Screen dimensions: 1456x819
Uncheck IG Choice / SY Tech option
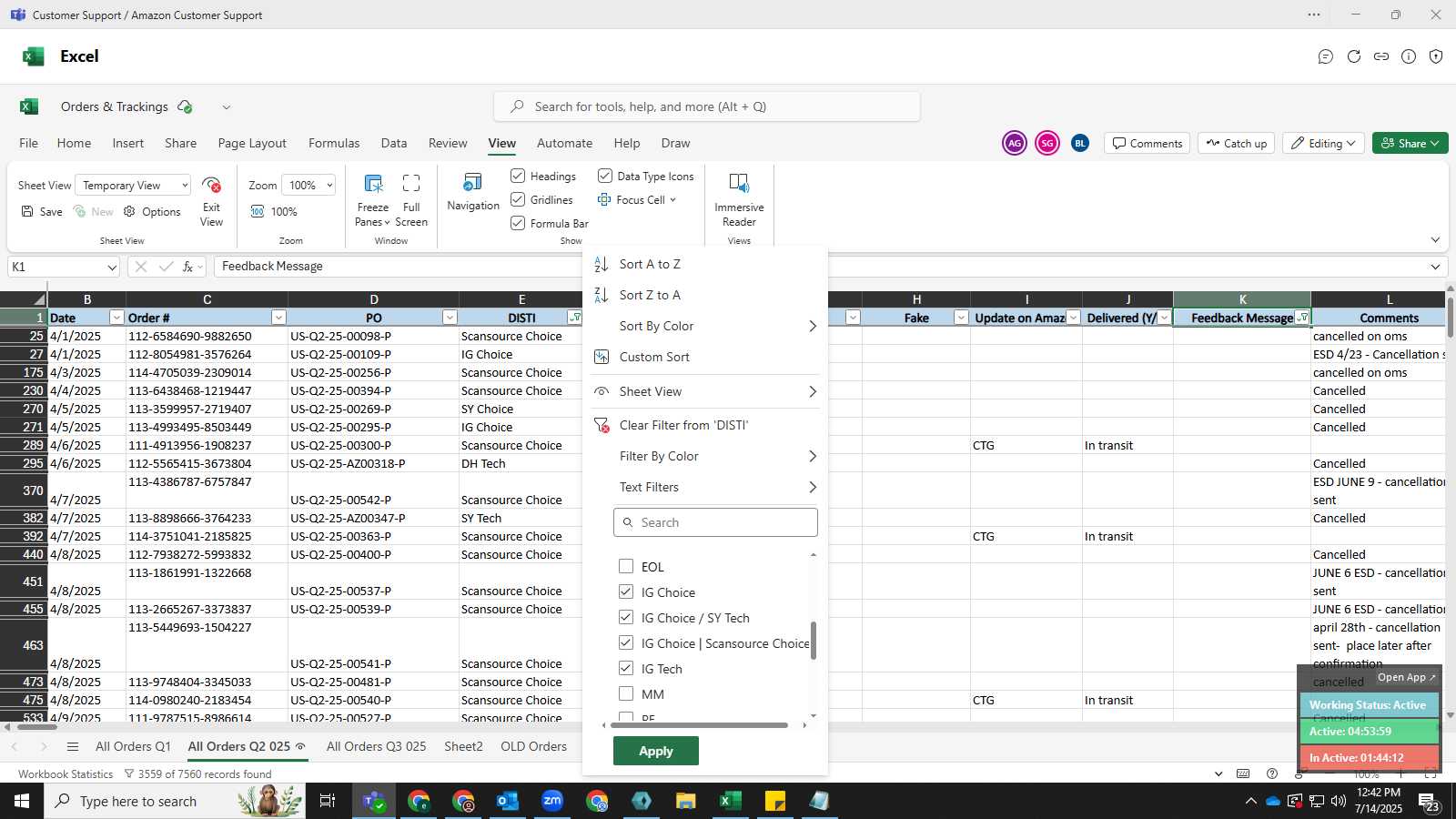[x=626, y=617]
